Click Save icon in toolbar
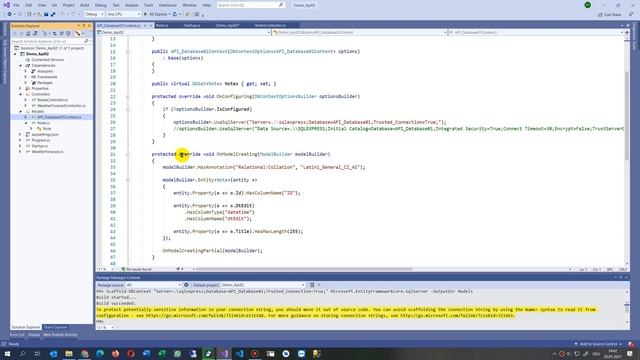The height and width of the screenshot is (360, 640). point(46,14)
